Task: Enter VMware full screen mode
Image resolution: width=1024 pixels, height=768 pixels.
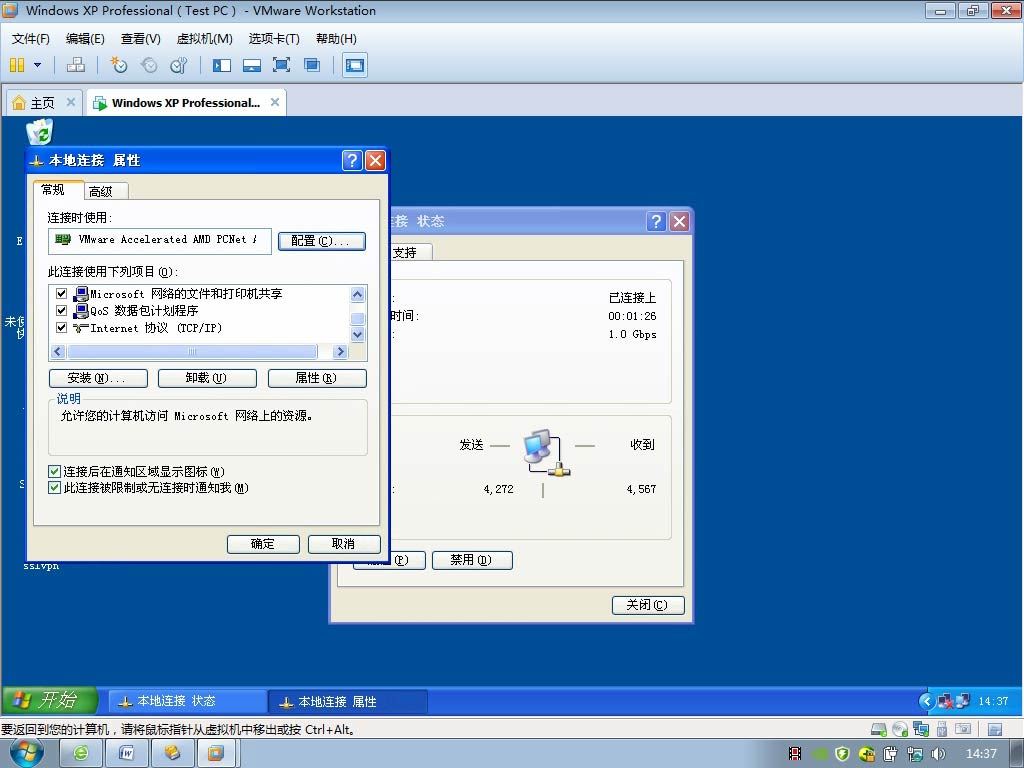Action: [x=281, y=65]
